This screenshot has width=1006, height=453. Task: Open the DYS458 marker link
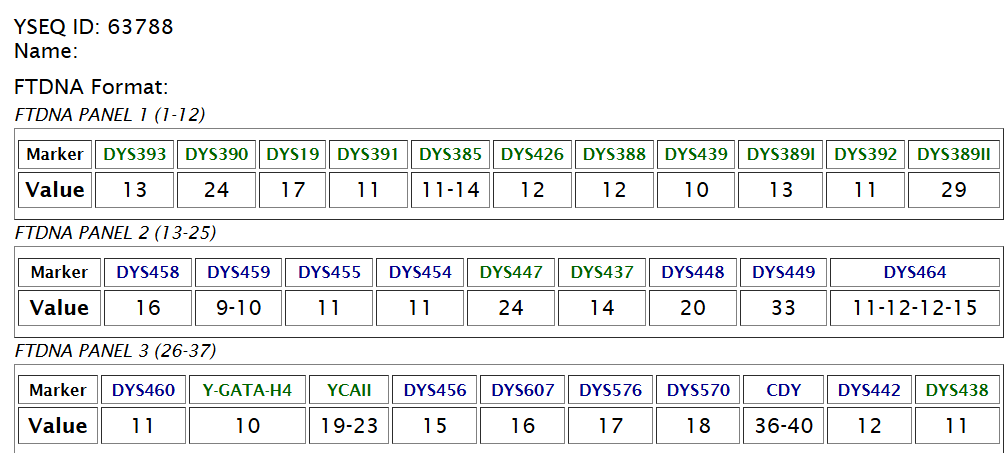tap(148, 272)
